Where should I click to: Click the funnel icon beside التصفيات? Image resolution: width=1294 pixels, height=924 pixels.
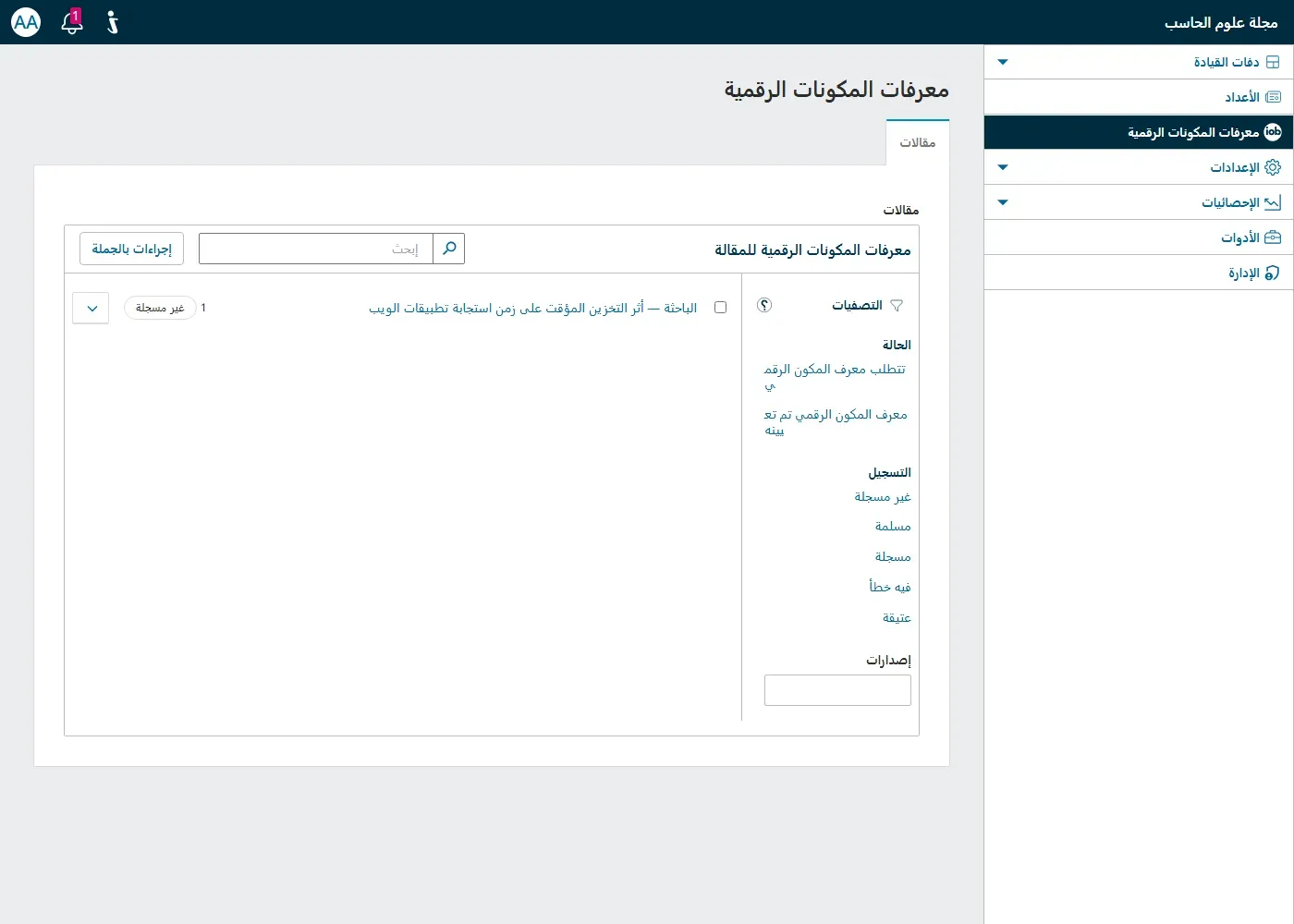897,305
